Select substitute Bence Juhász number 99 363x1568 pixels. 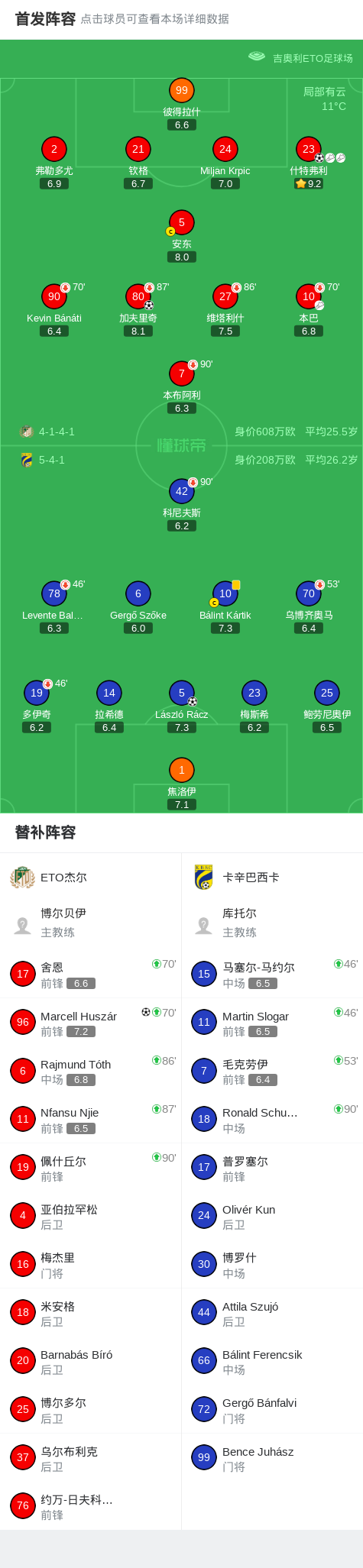(x=272, y=1457)
